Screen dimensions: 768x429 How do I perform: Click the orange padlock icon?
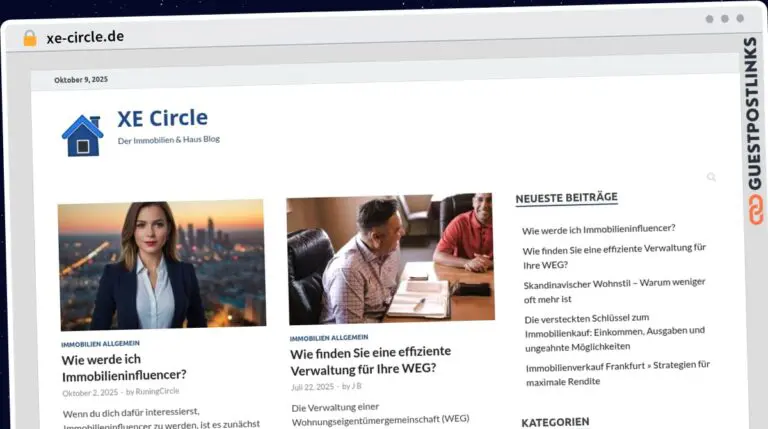click(29, 38)
